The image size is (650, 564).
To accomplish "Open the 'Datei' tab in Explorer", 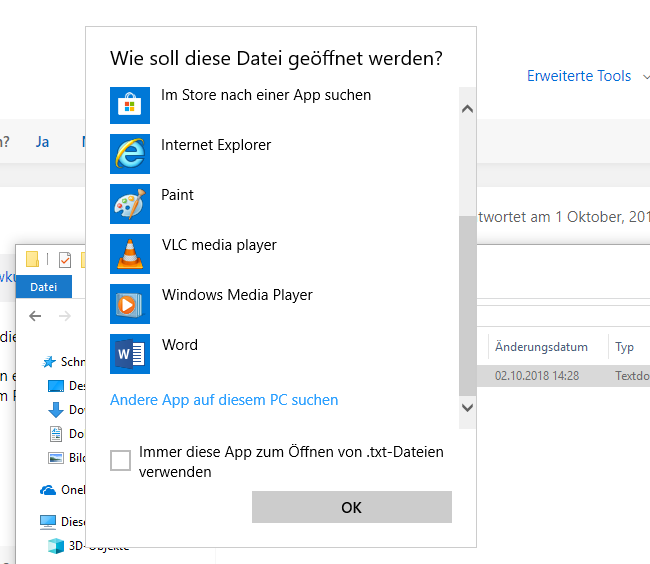I will click(x=44, y=287).
